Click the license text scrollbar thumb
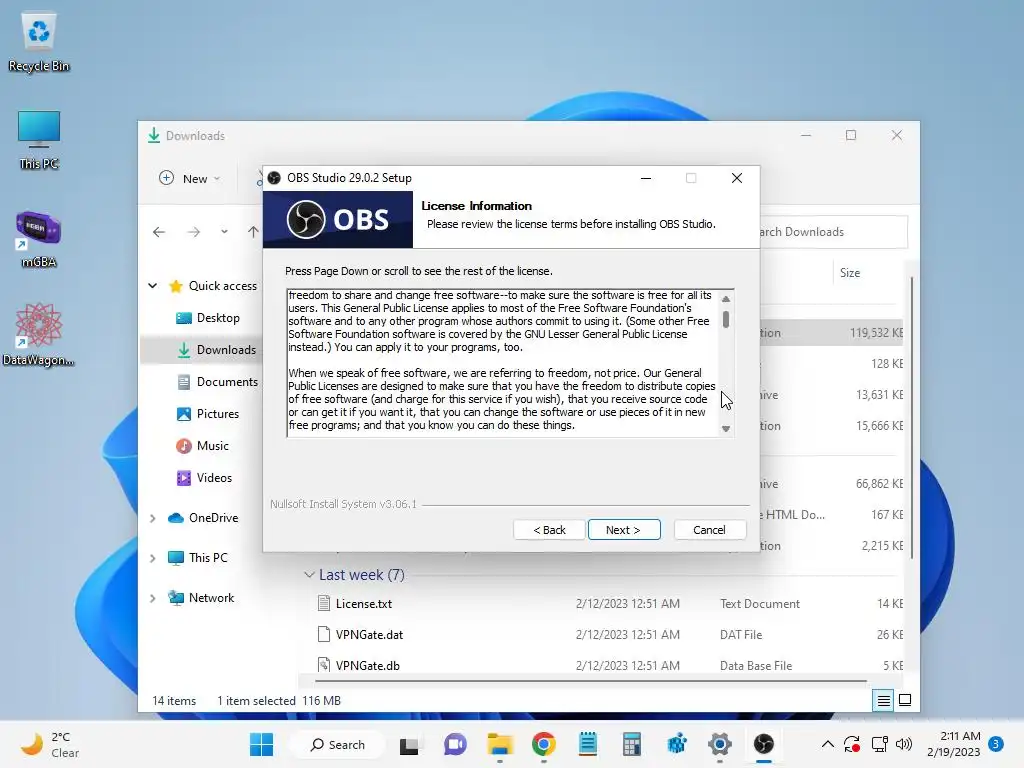This screenshot has width=1024, height=768. tap(726, 319)
